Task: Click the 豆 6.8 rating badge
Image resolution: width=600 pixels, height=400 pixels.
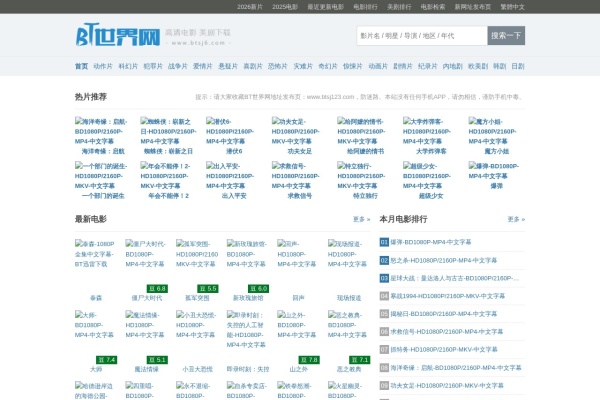Action: pyautogui.click(x=157, y=289)
